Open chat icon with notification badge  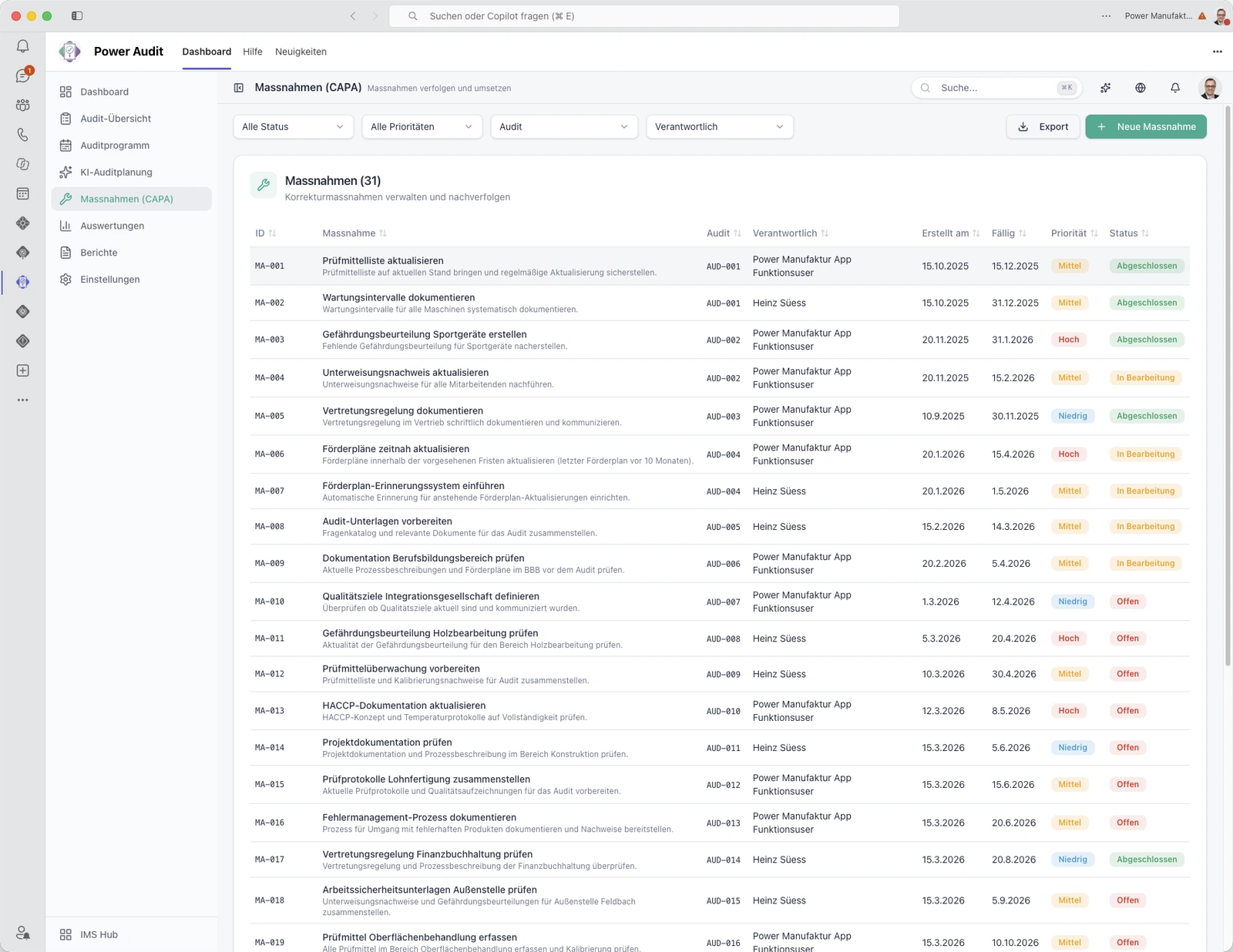coord(23,75)
